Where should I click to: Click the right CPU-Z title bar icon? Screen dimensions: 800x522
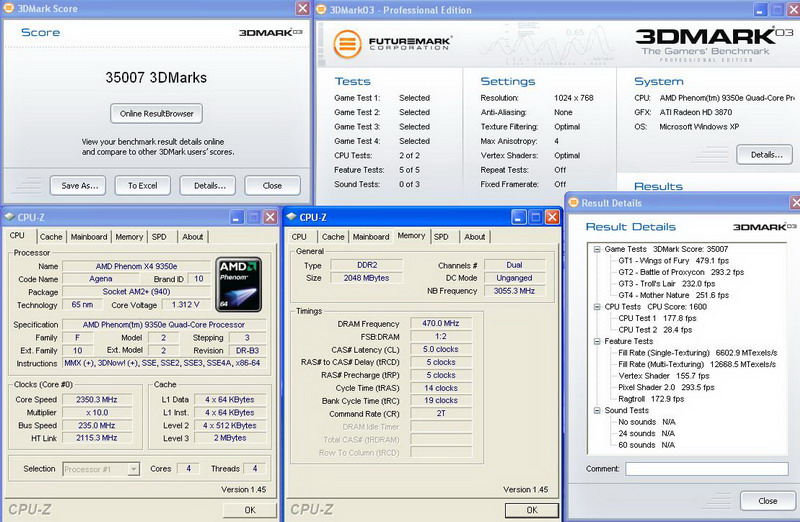(x=291, y=217)
